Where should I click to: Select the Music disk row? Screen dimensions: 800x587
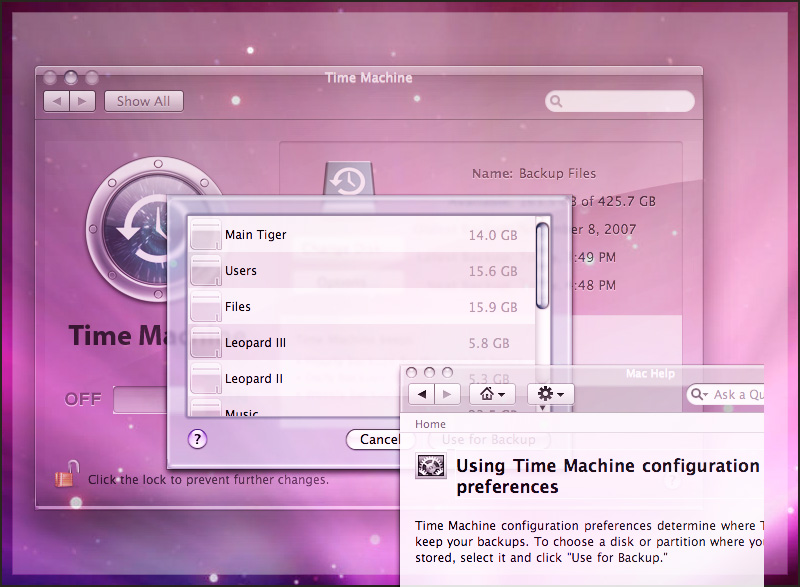click(295, 407)
